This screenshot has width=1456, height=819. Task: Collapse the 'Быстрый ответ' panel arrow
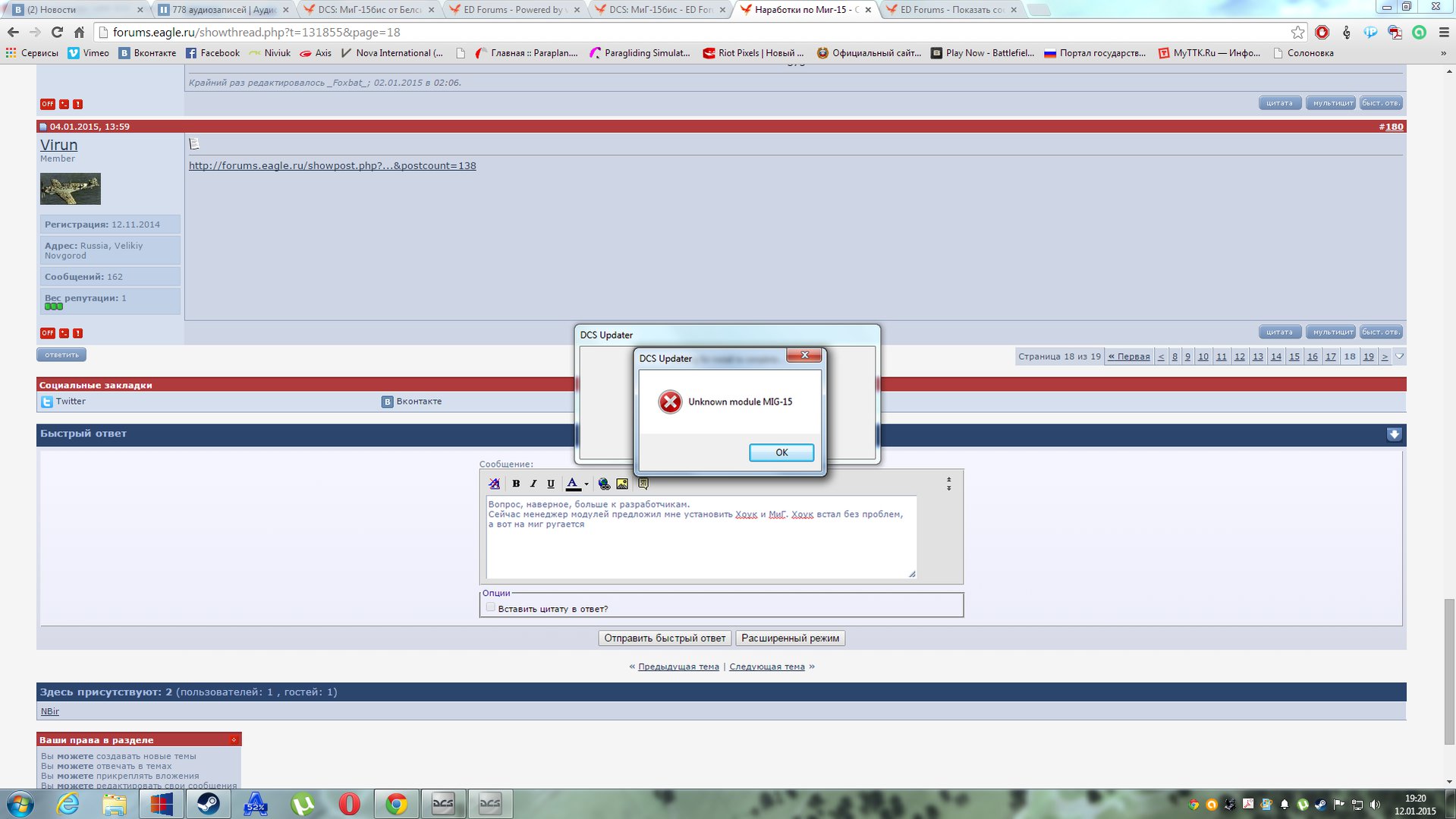pos(1394,434)
